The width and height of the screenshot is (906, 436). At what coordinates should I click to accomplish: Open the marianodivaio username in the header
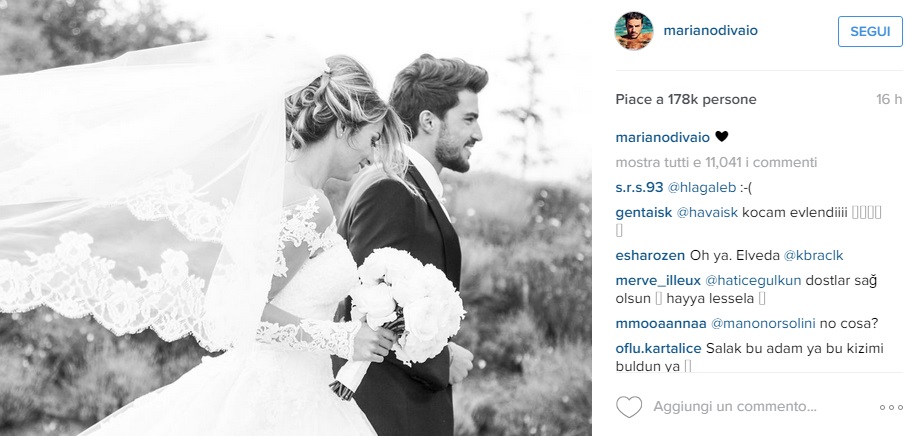click(710, 31)
